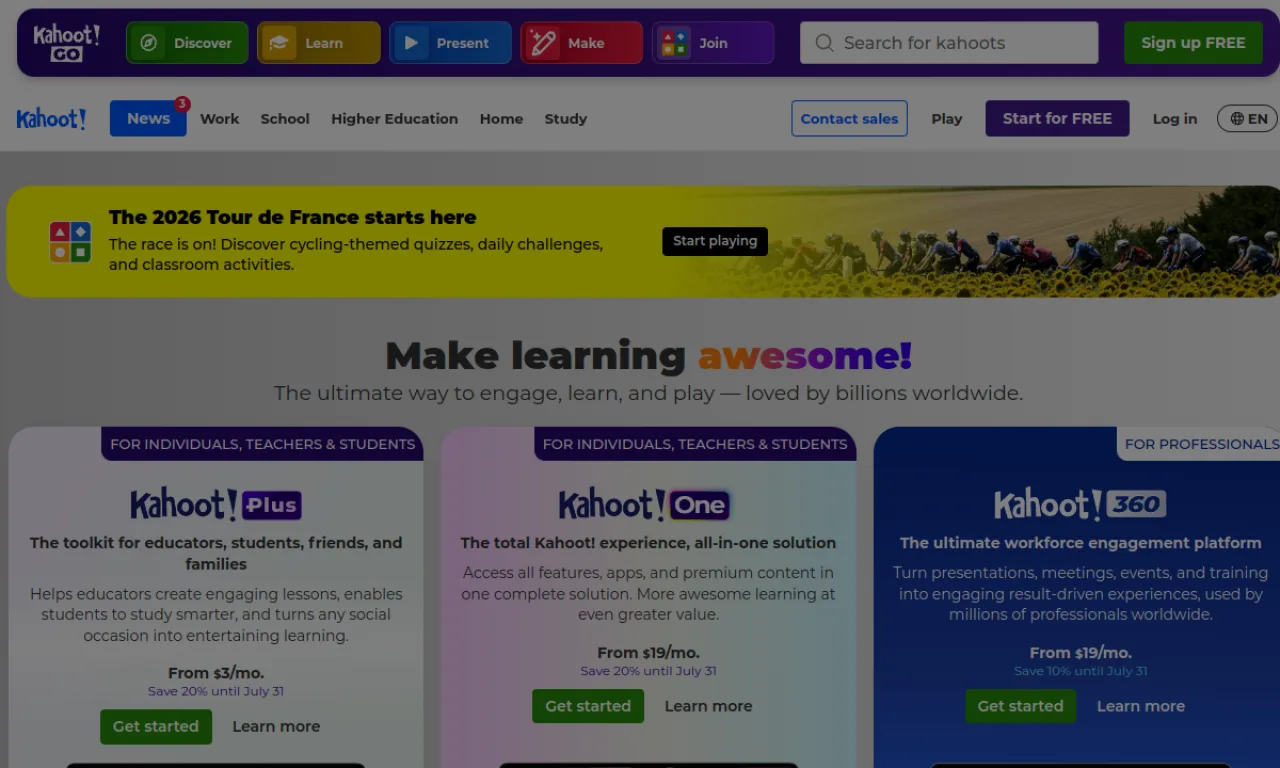Click Get started for Kahoot! One
The image size is (1280, 768).
tap(588, 706)
